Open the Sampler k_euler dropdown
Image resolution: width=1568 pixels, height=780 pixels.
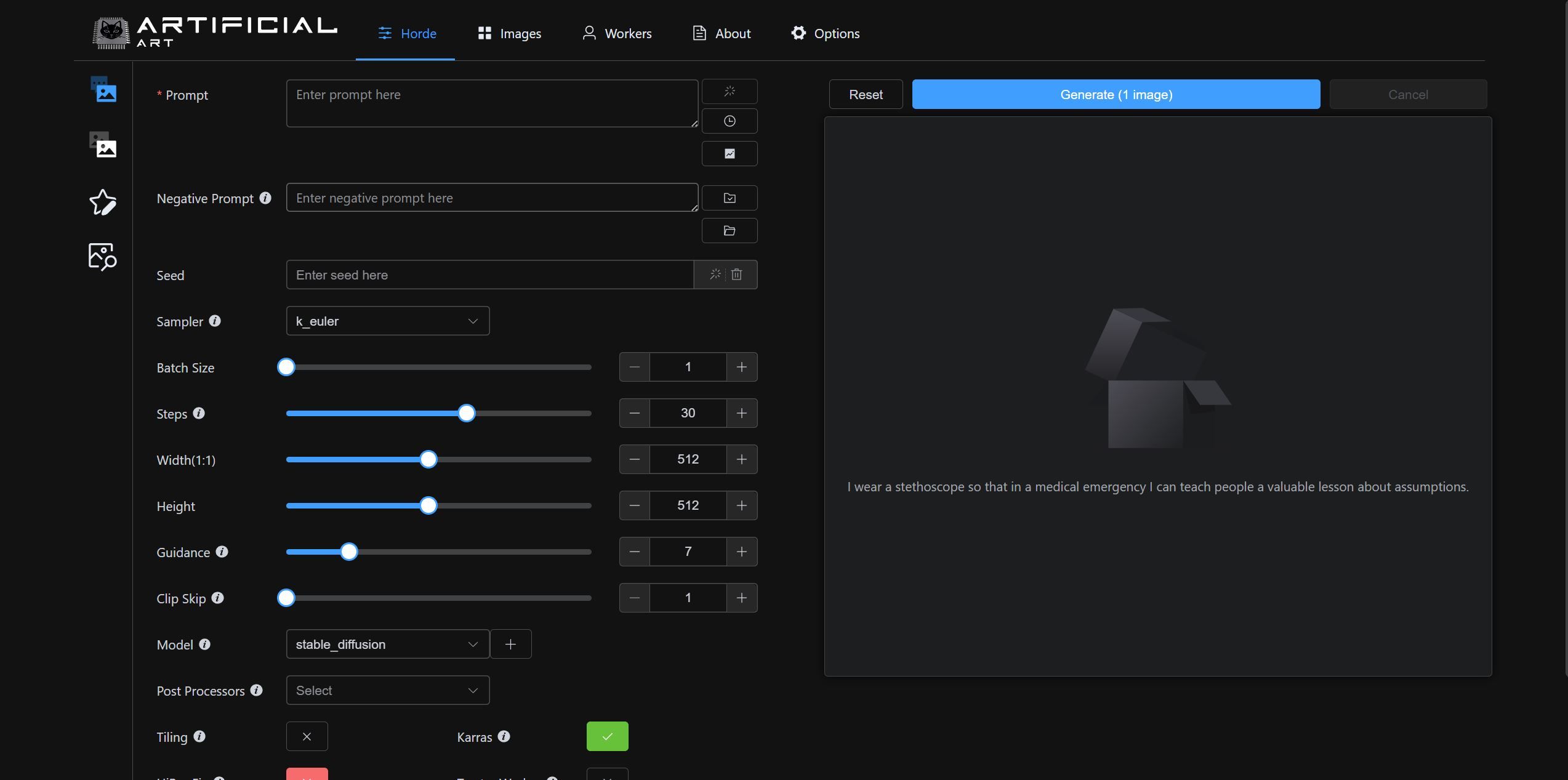(388, 321)
